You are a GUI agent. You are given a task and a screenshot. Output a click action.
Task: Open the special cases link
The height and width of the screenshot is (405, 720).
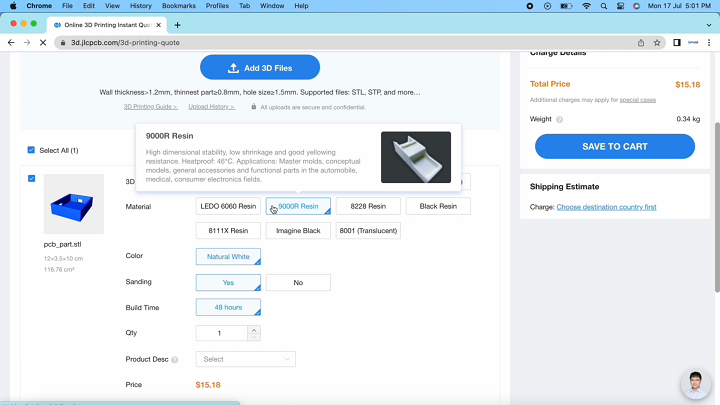638,100
